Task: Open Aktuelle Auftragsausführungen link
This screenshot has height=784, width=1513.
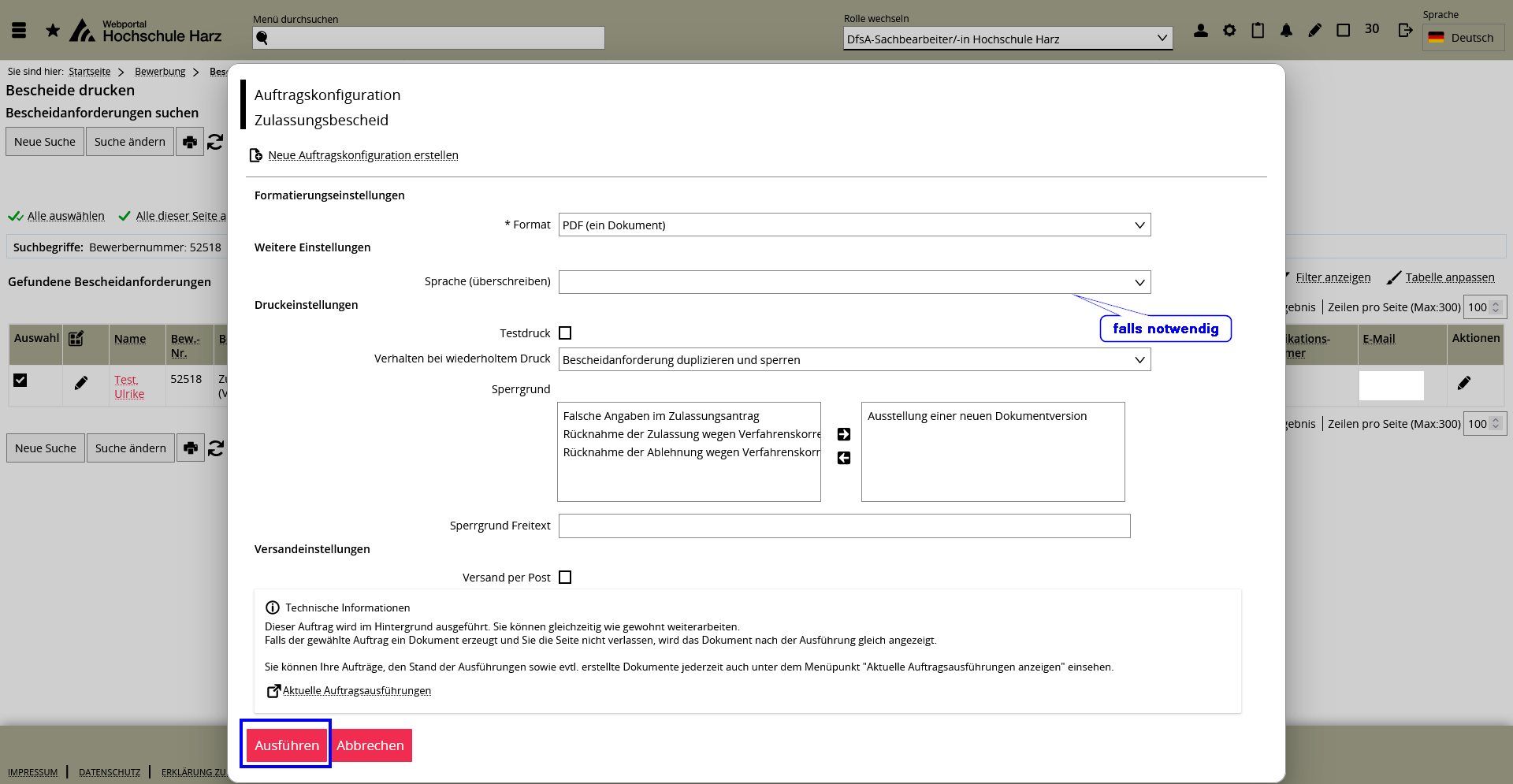Action: [356, 691]
